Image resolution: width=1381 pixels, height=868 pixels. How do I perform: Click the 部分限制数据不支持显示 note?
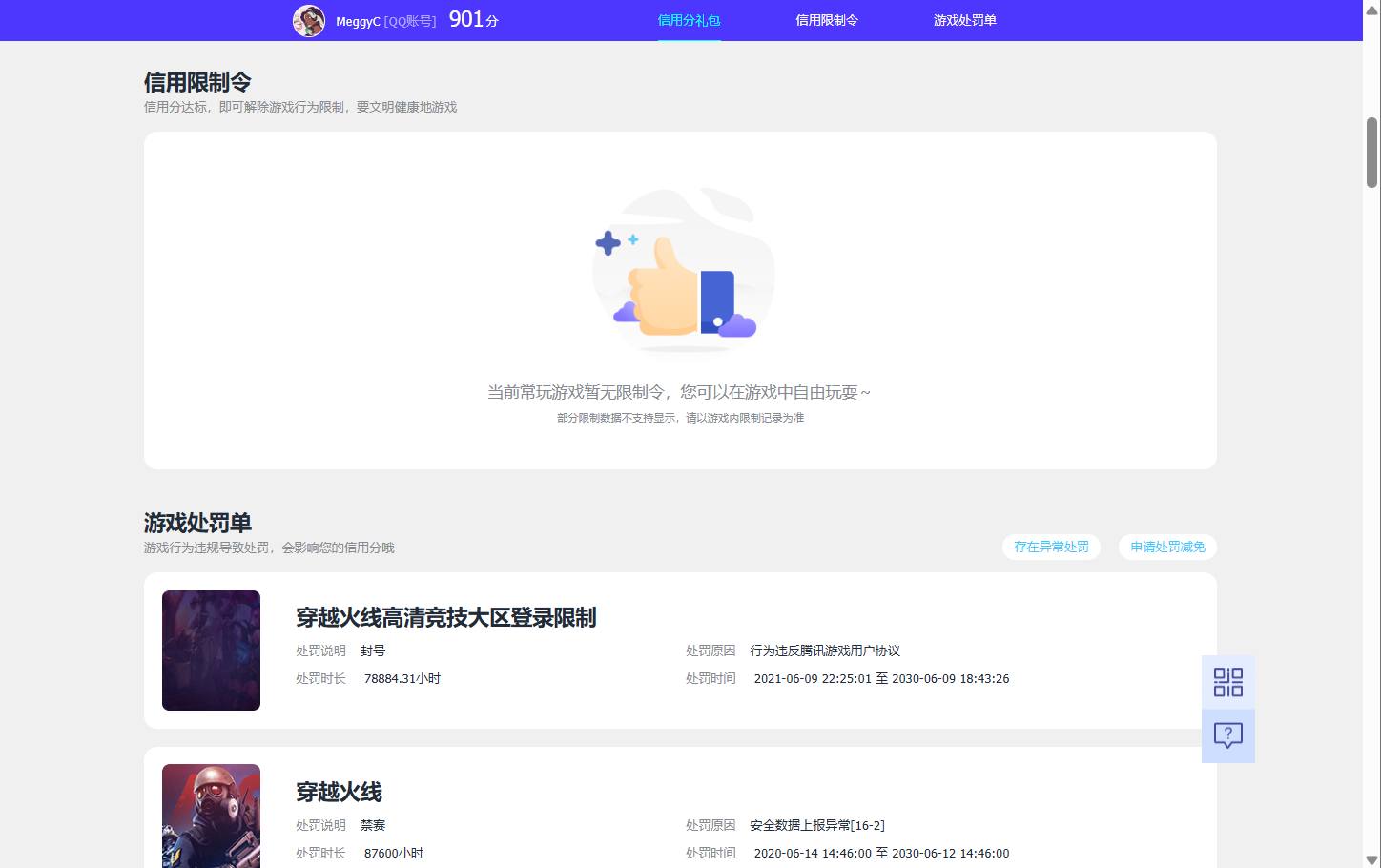[680, 418]
